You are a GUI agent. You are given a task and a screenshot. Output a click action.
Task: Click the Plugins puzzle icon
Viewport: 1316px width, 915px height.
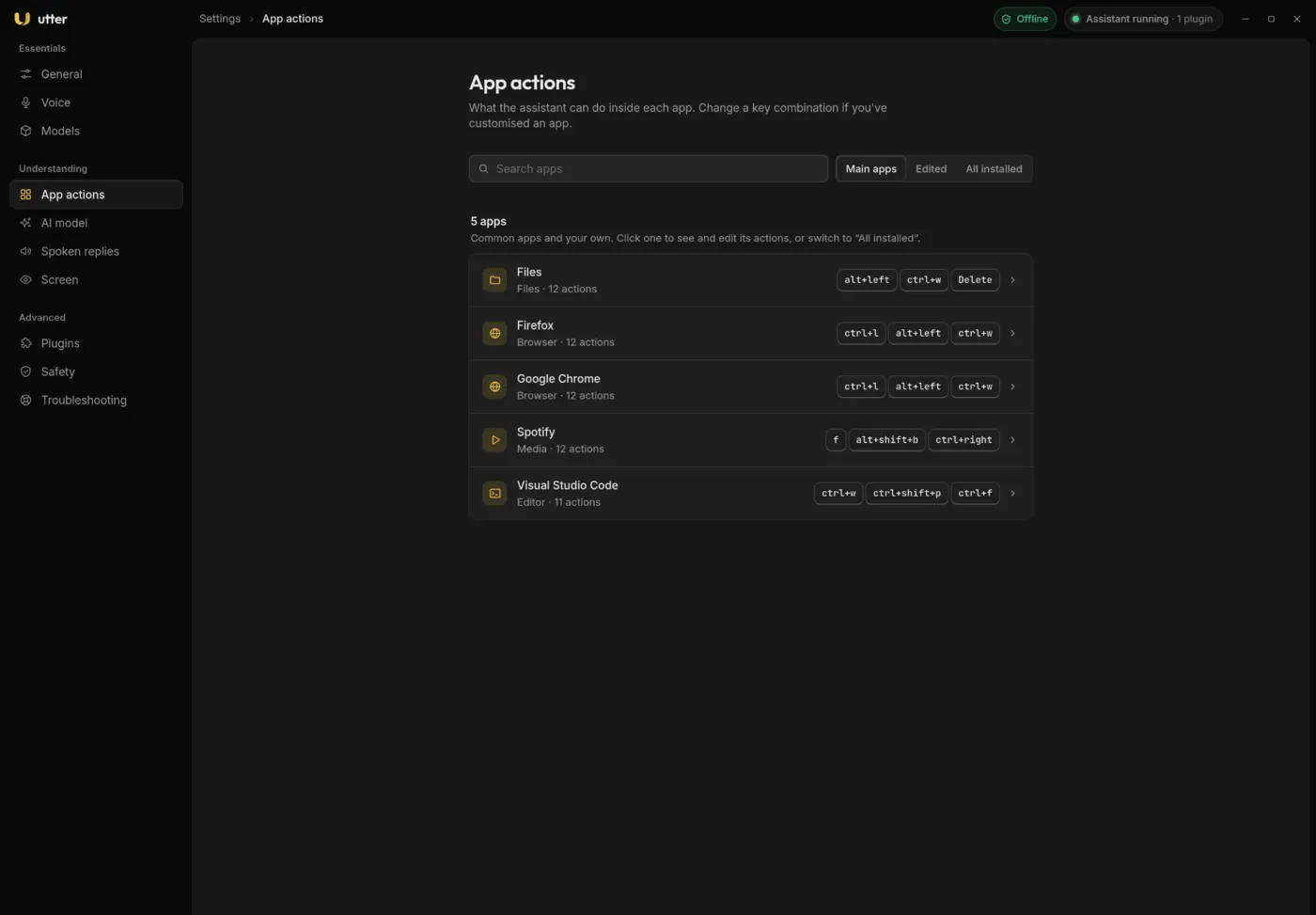click(26, 343)
